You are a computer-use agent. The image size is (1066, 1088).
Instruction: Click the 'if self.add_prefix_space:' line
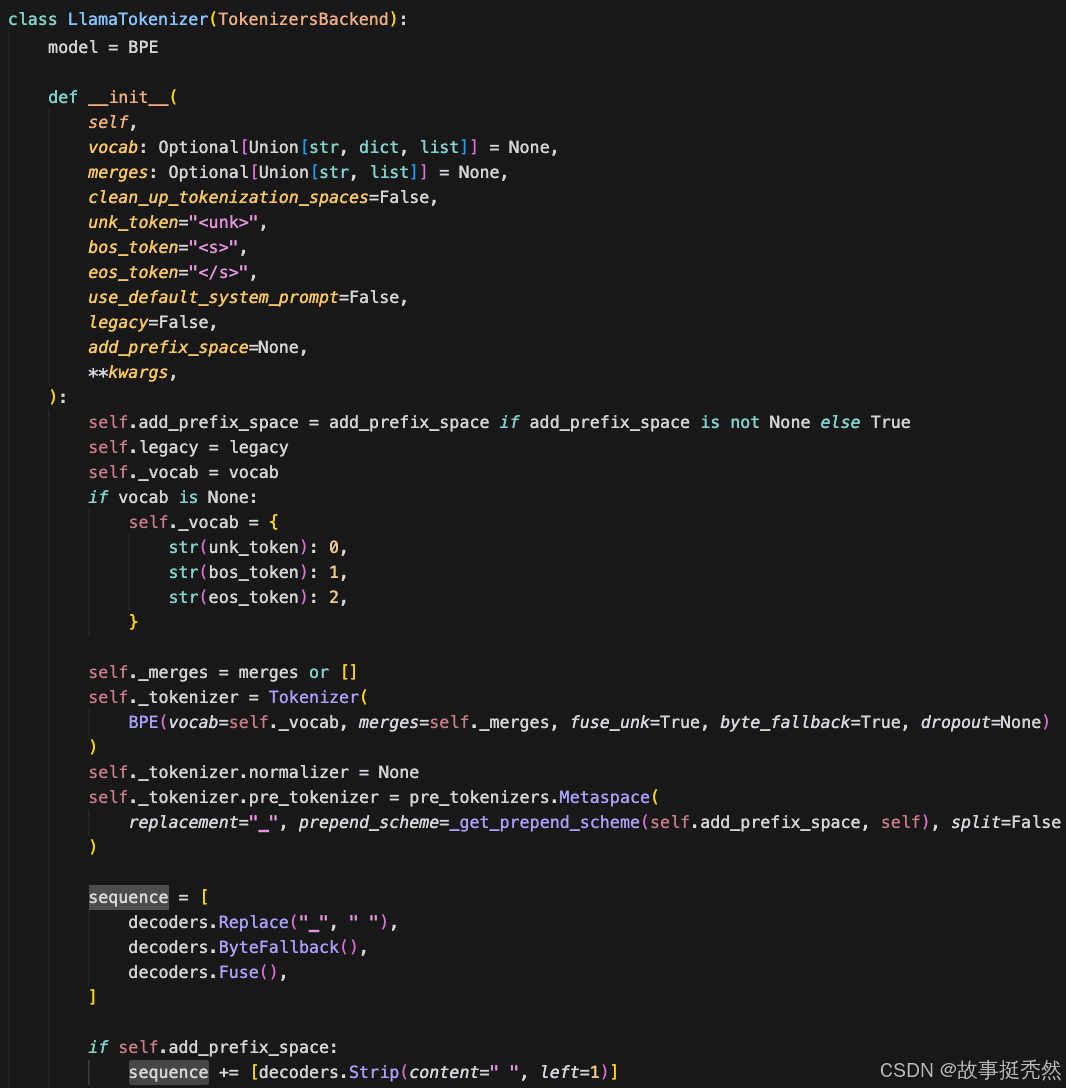213,1046
